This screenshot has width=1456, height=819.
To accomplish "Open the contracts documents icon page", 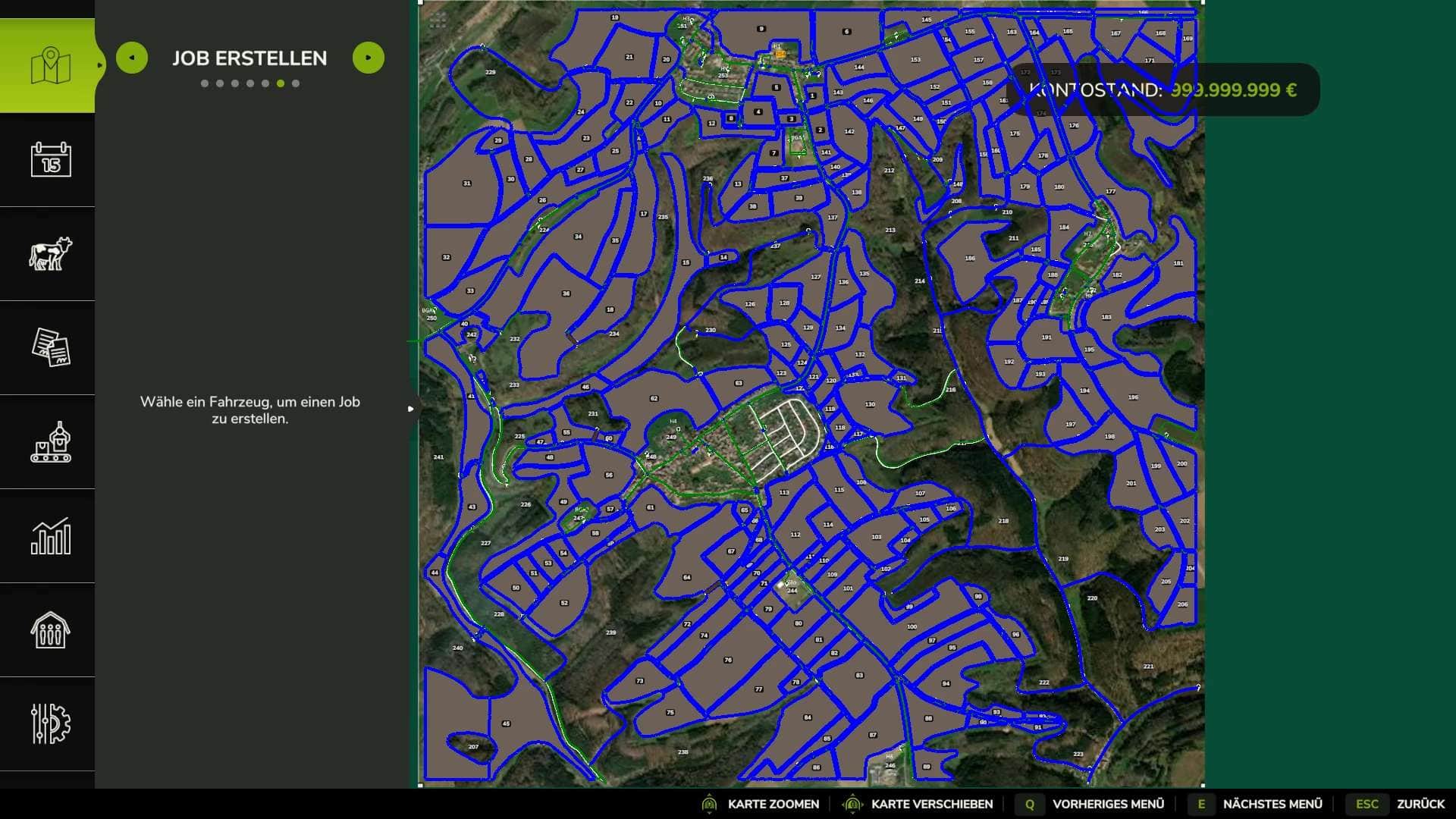I will [x=50, y=348].
